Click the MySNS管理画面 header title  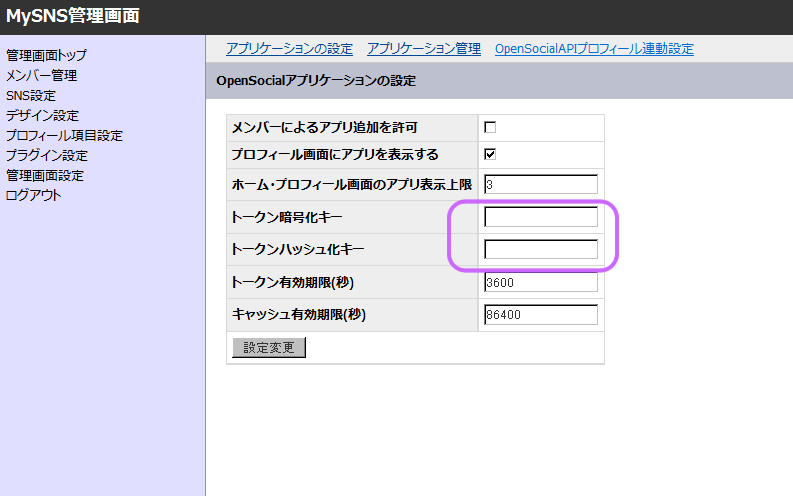tap(73, 15)
